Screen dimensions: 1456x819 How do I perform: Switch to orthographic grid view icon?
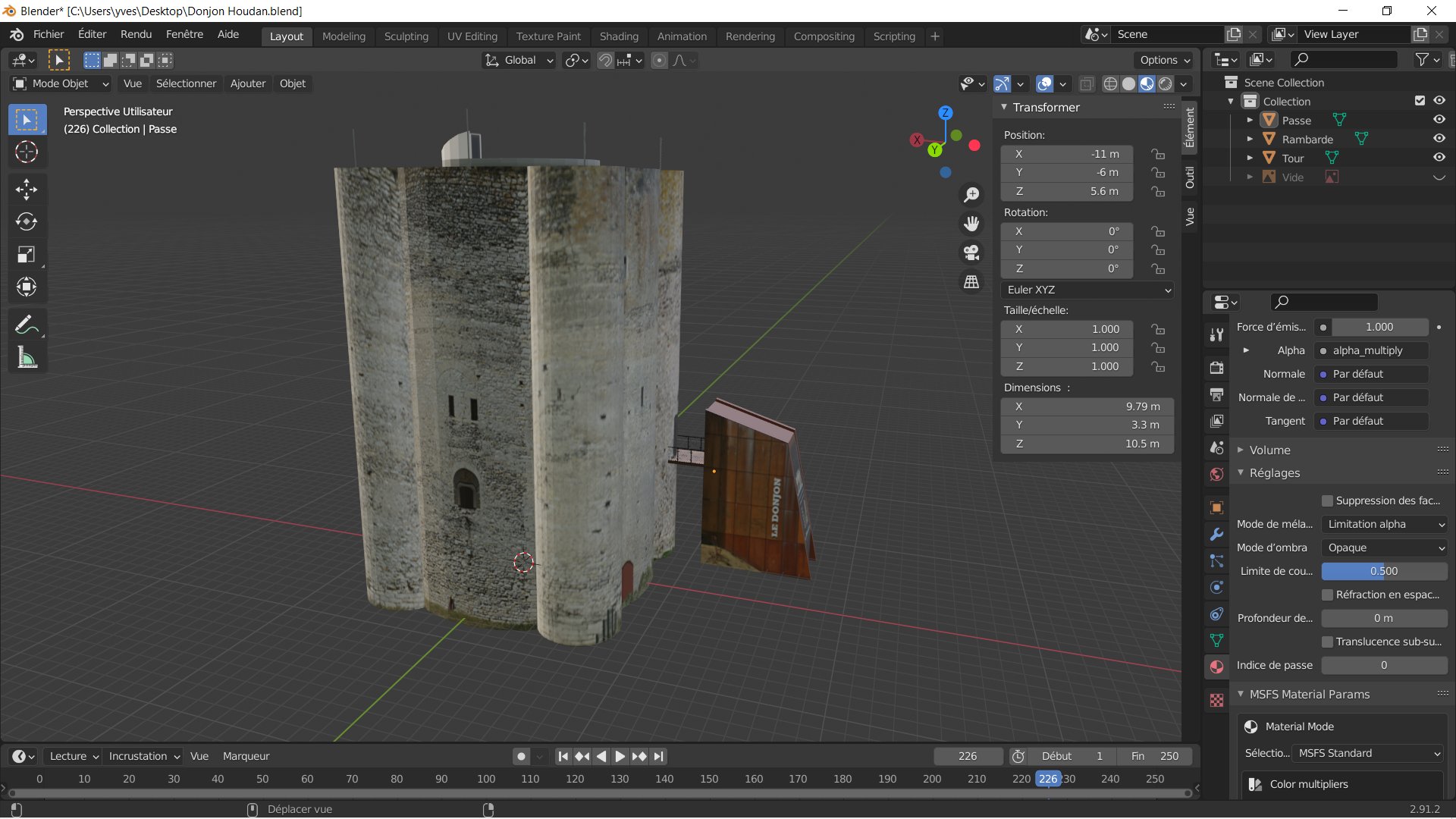click(971, 282)
